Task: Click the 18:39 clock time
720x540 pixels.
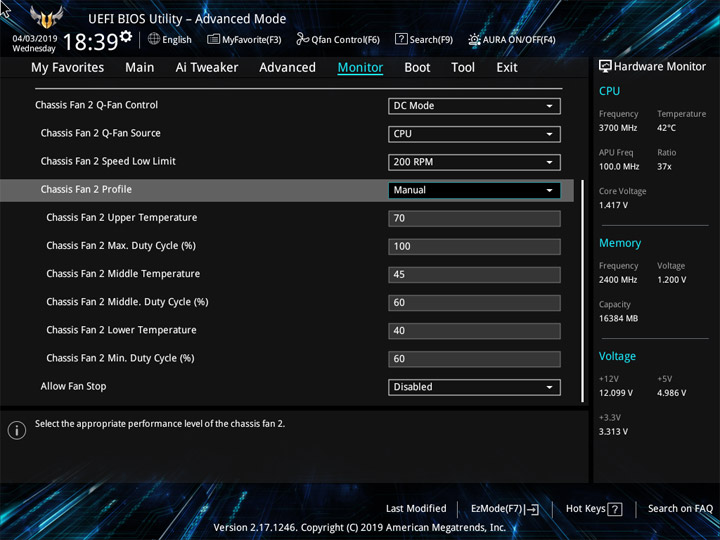Action: click(x=90, y=42)
